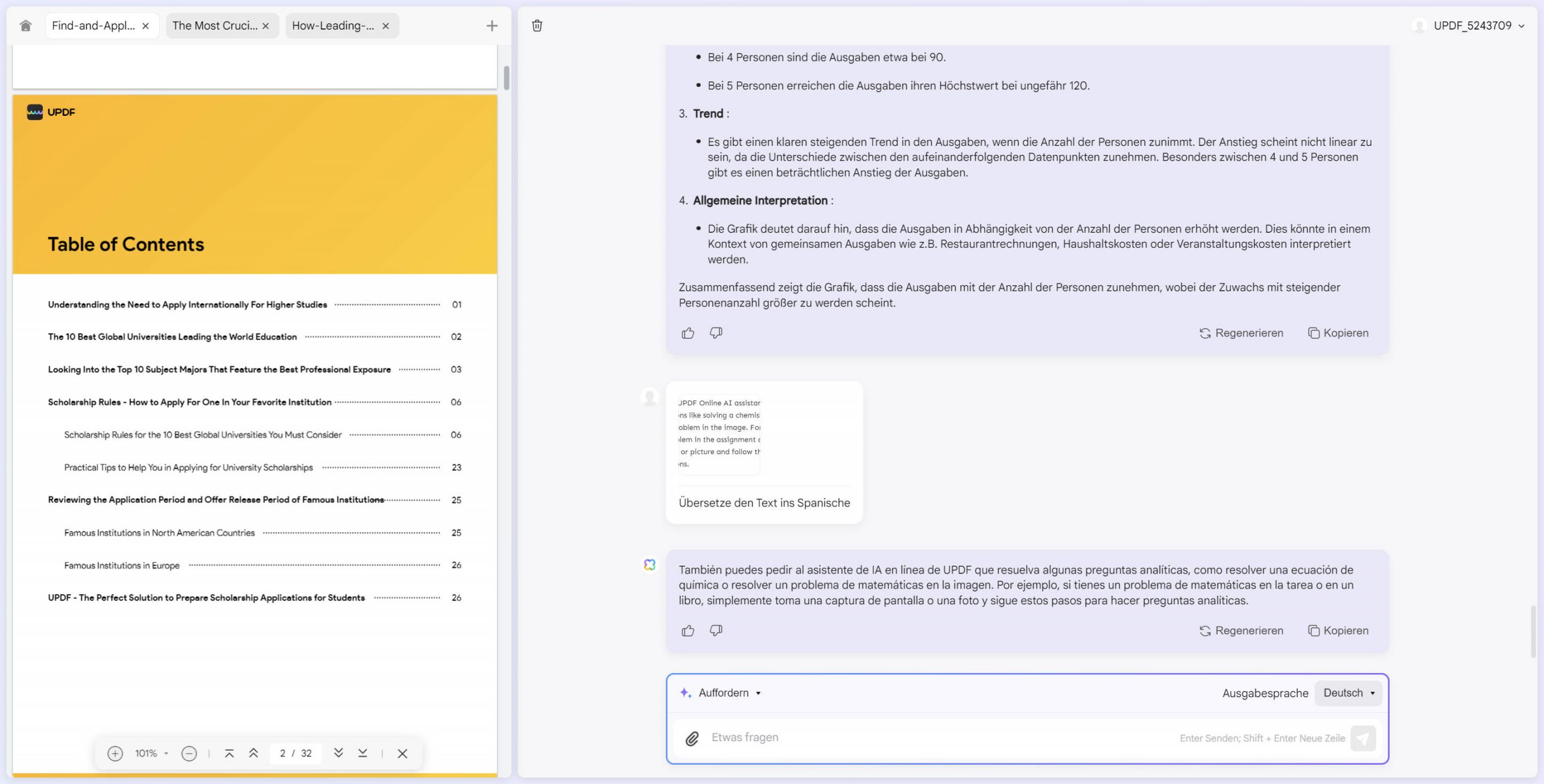
Task: Open 'Scholarship Rules for the 10 Best' entry
Action: click(x=263, y=435)
